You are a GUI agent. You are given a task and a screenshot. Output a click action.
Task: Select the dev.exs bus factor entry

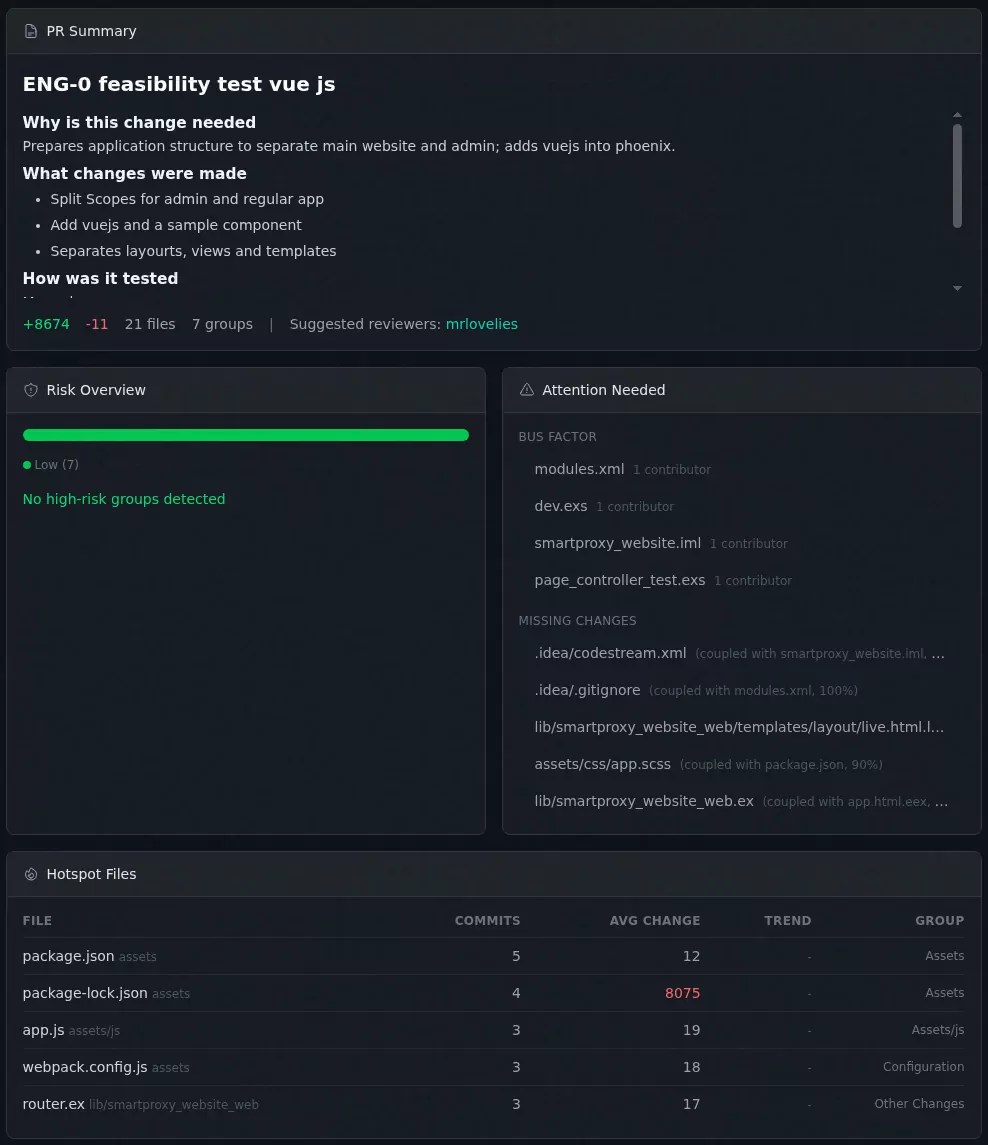tap(561, 506)
